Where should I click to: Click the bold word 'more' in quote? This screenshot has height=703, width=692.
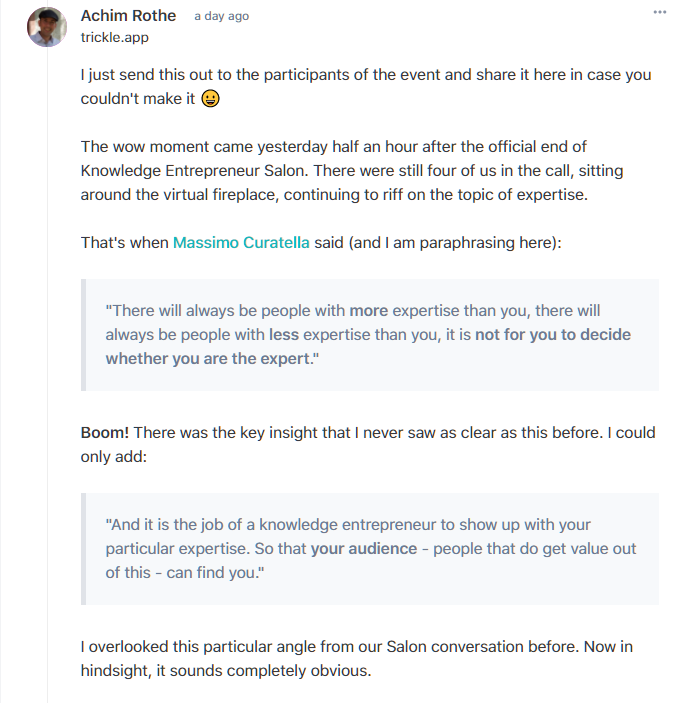368,311
